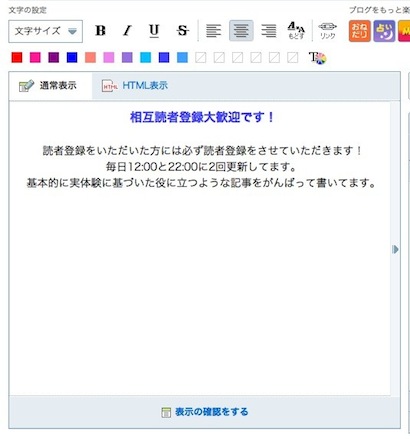
Task: Open the orange おねだり icon
Action: [x=360, y=31]
